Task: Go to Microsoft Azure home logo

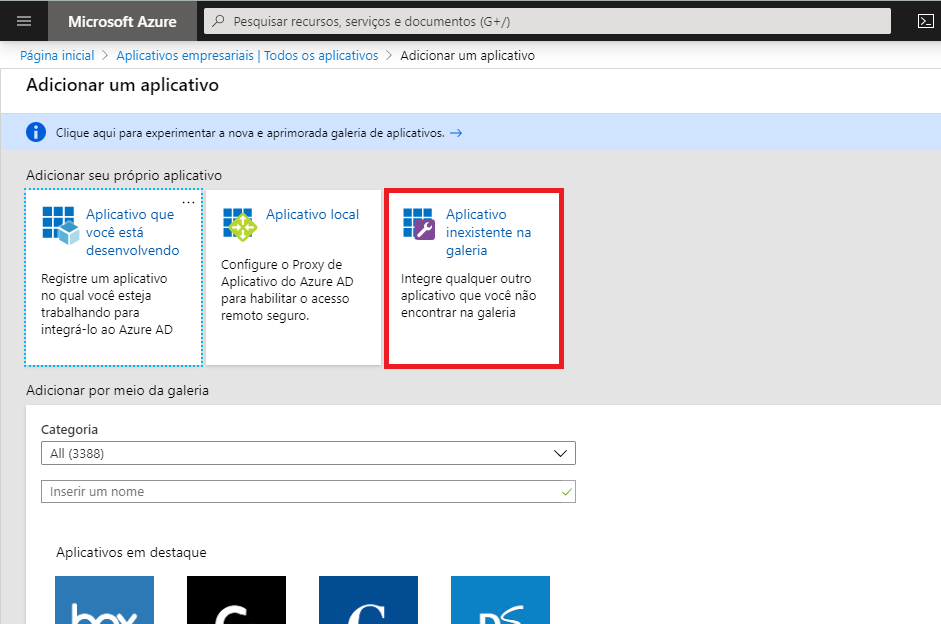Action: pos(122,22)
